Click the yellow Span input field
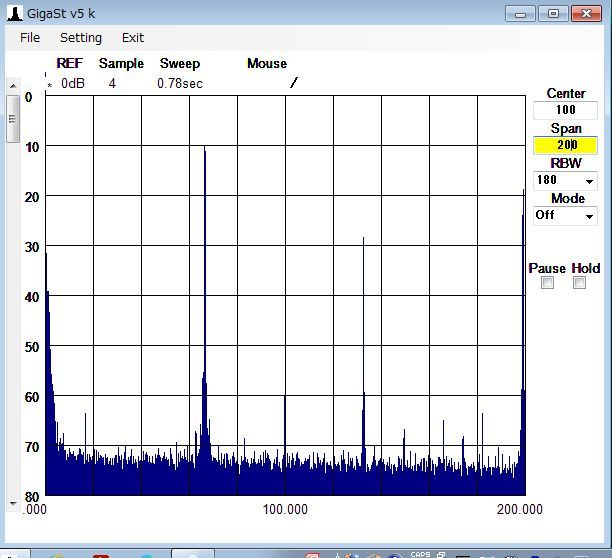This screenshot has width=612, height=558. click(x=565, y=145)
